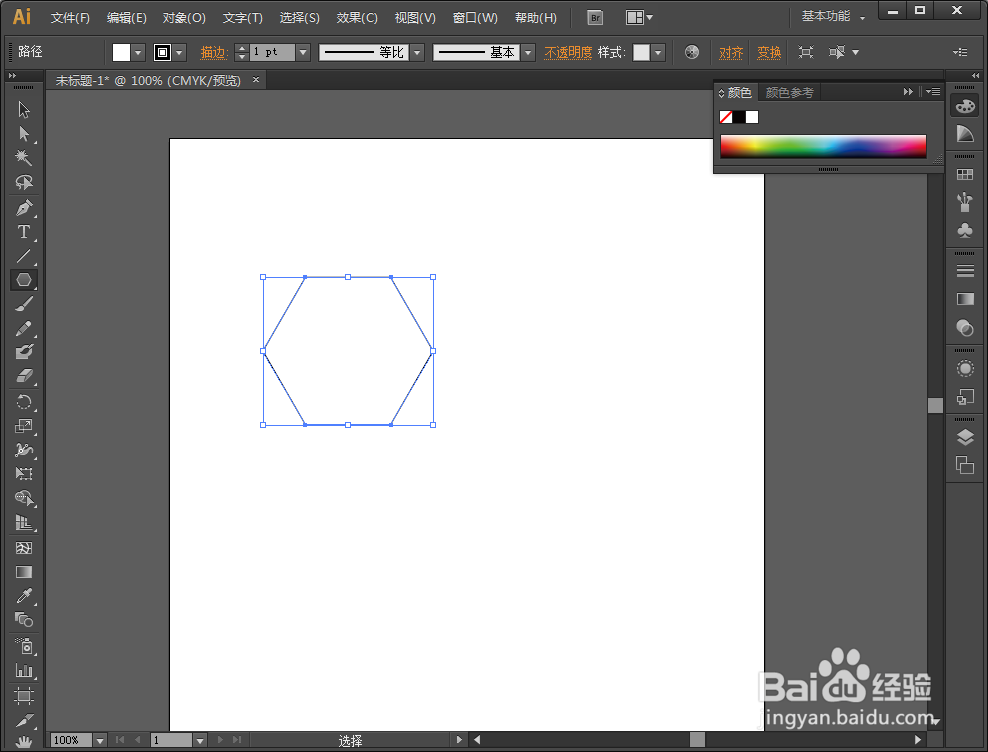
Task: Select the Selection tool arrow
Action: (24, 109)
